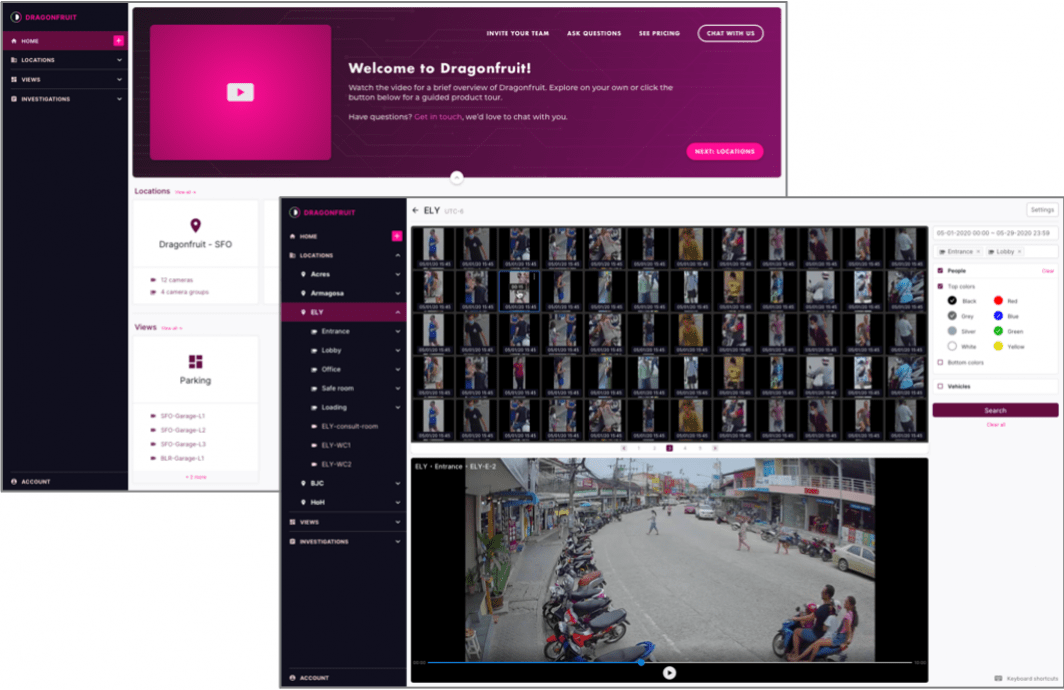Deselect the Green color swatch
The width and height of the screenshot is (1064, 690).
click(998, 331)
